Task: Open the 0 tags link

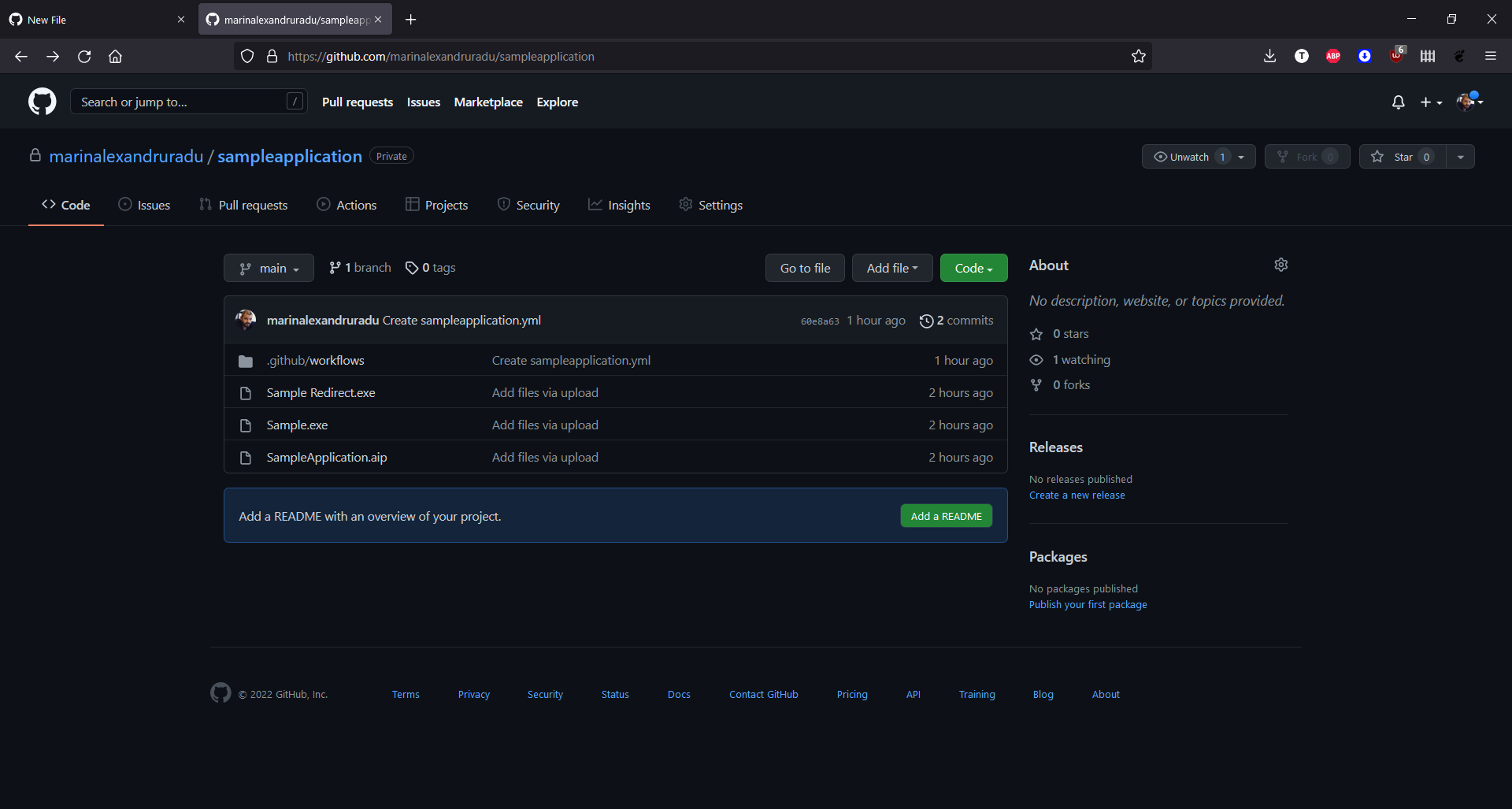Action: 431,268
